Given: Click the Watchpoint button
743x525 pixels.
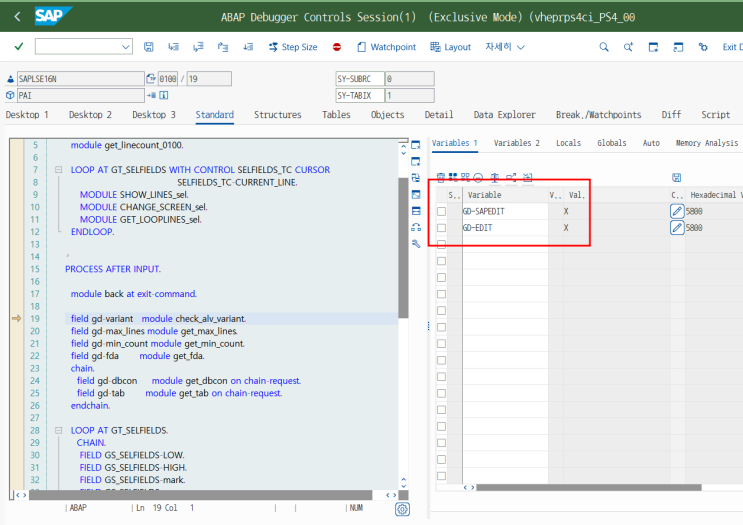Looking at the screenshot, I should coord(392,47).
